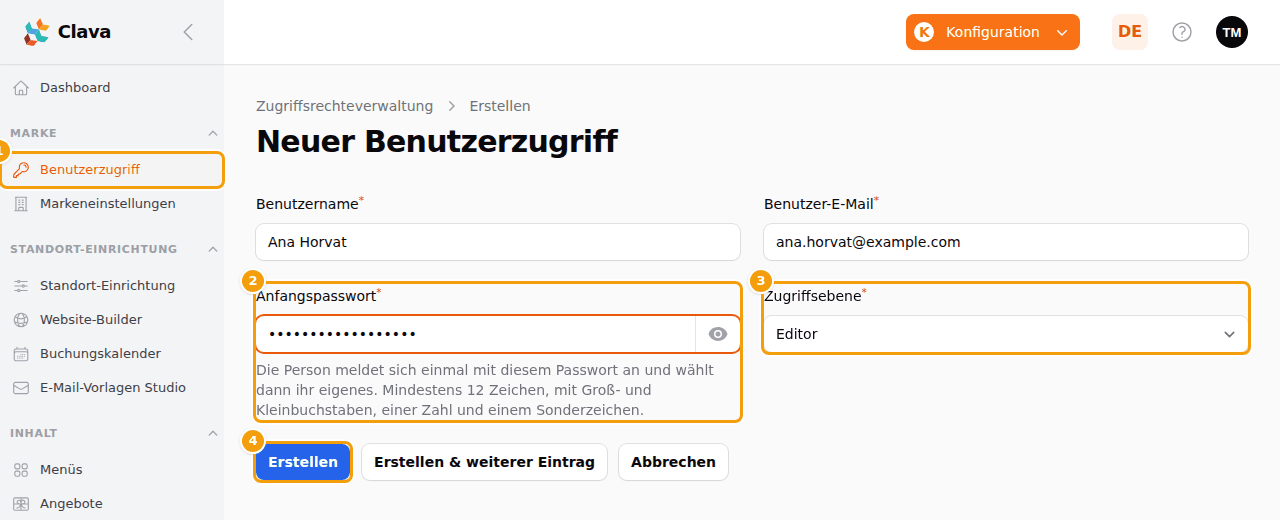
Task: Click the calendar icon for Buchungskalender
Action: 21,354
